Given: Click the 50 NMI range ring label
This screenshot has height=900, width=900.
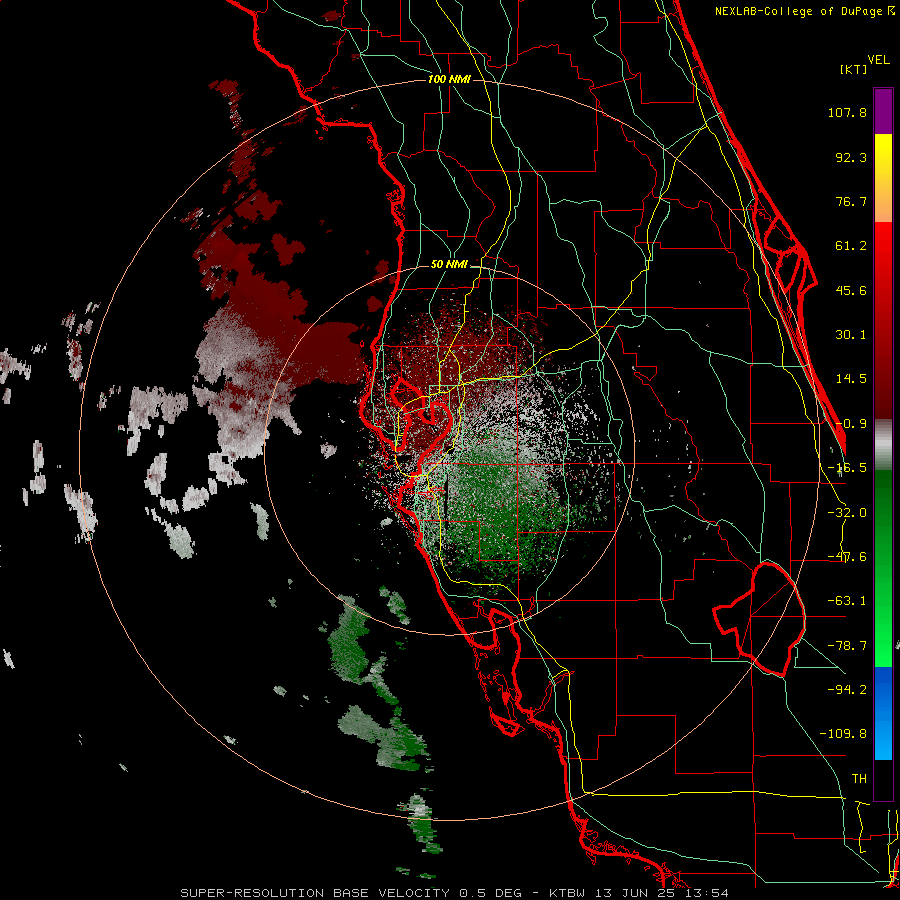Looking at the screenshot, I should point(449,265).
